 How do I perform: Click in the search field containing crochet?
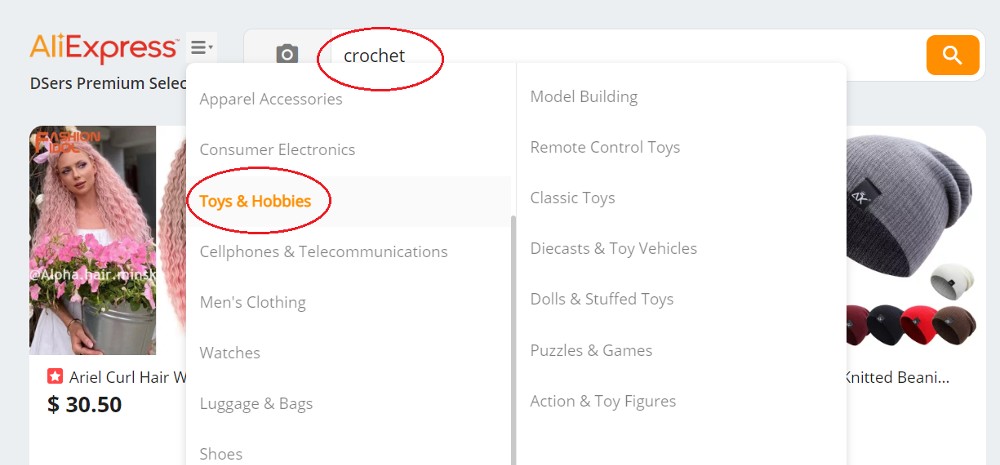(x=628, y=55)
